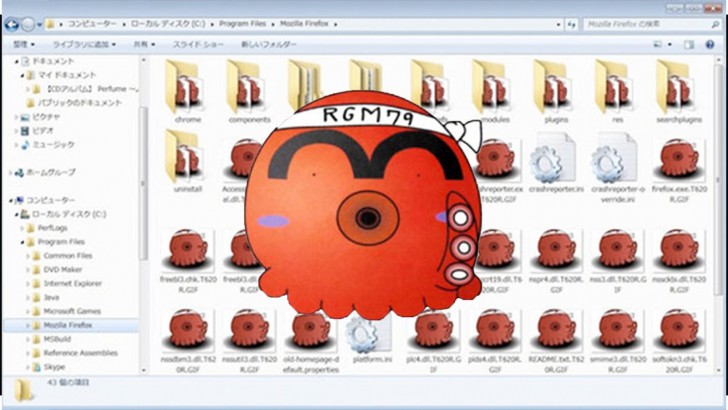Image resolution: width=728 pixels, height=410 pixels.
Task: Select the README.txt.T620R.G2F file icon
Action: [556, 330]
